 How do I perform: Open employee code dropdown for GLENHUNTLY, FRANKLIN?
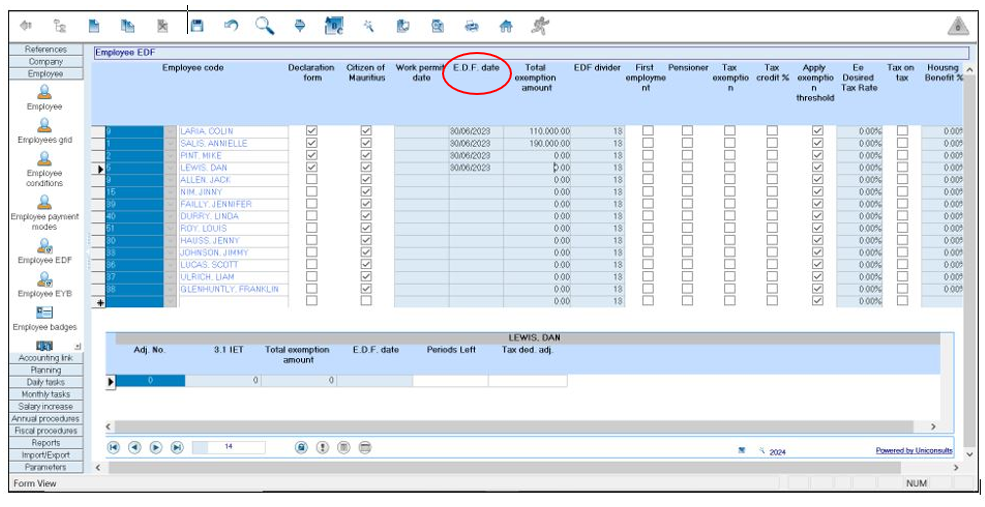point(170,289)
